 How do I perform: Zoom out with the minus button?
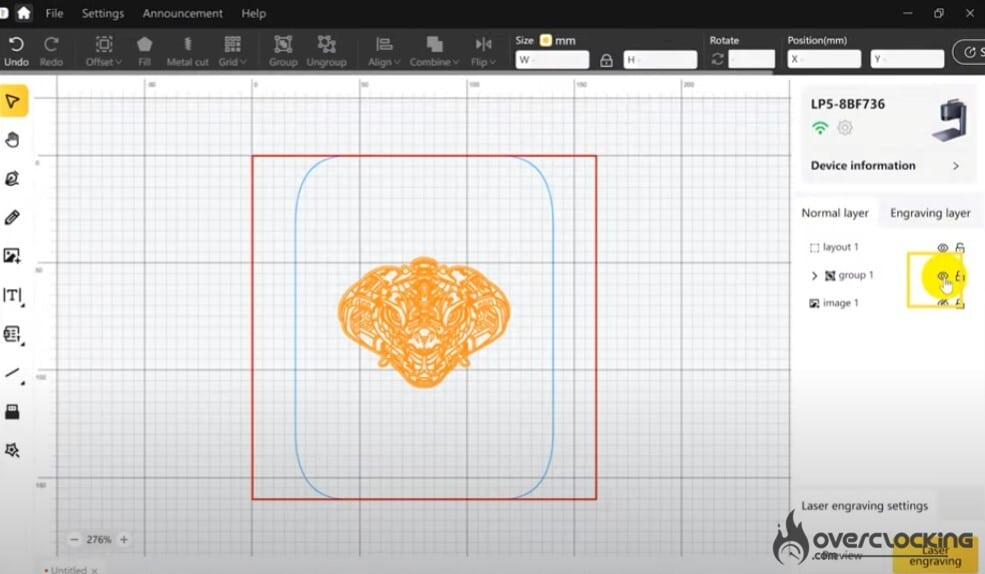coord(74,539)
